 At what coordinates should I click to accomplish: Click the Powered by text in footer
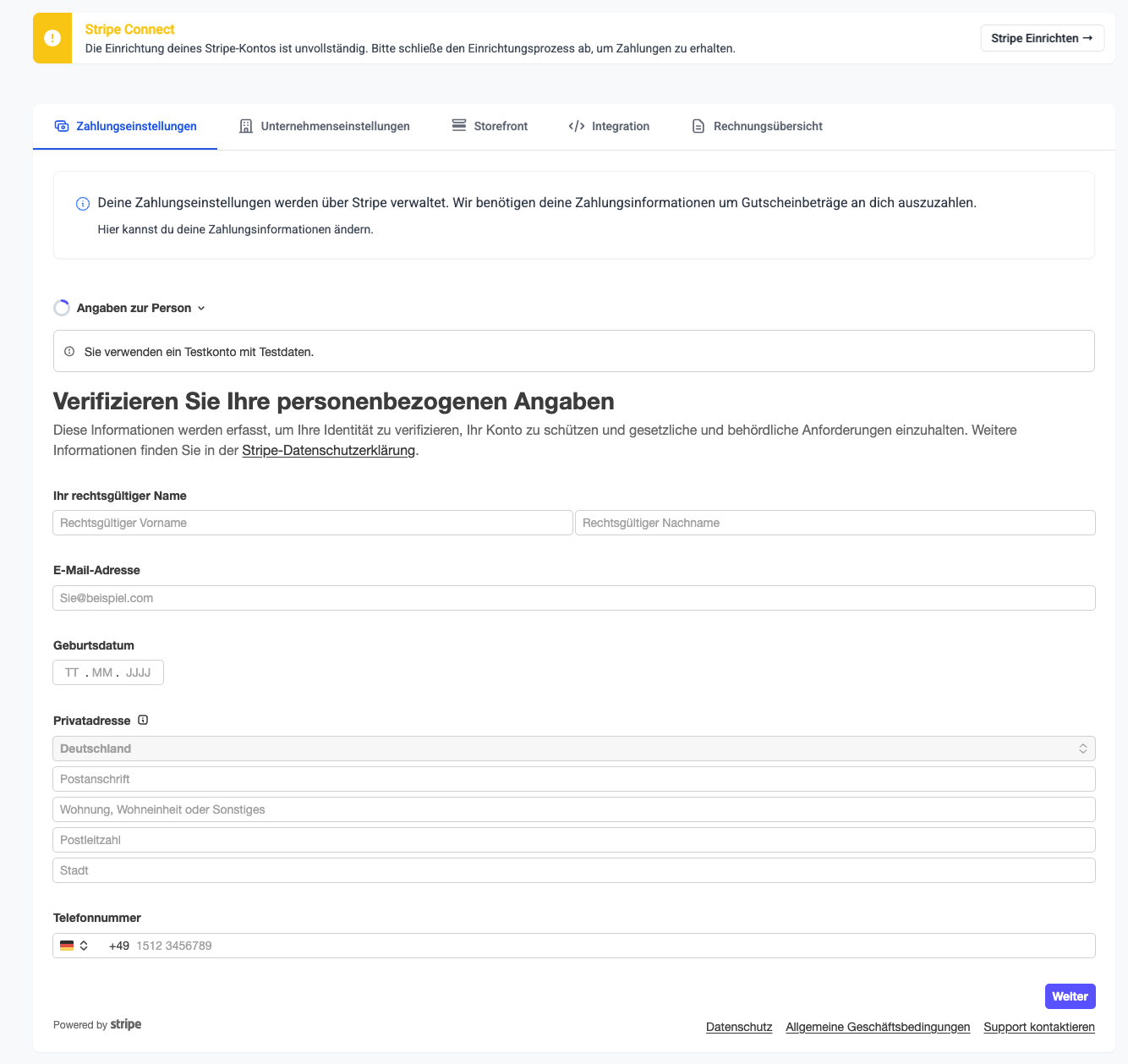pyautogui.click(x=80, y=1025)
